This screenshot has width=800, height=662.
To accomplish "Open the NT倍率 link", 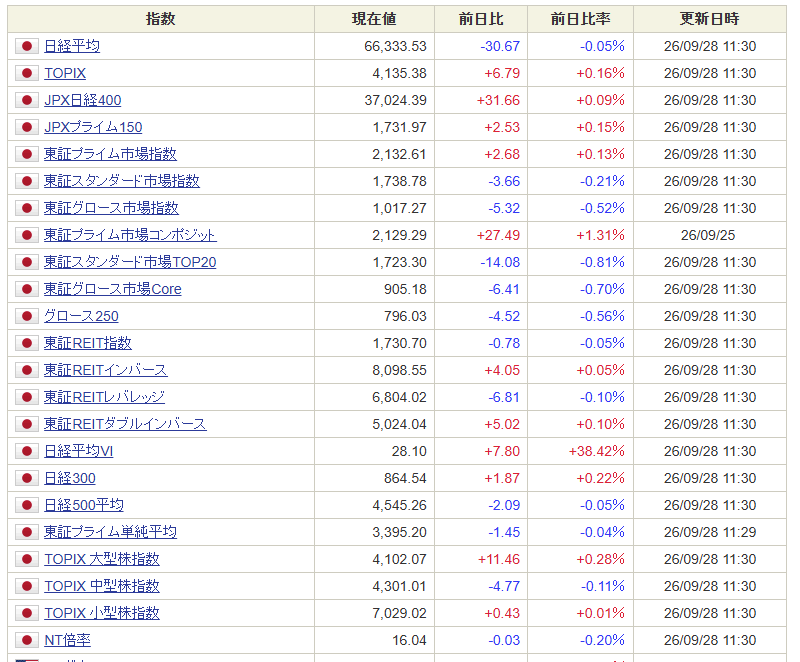I will (67, 641).
